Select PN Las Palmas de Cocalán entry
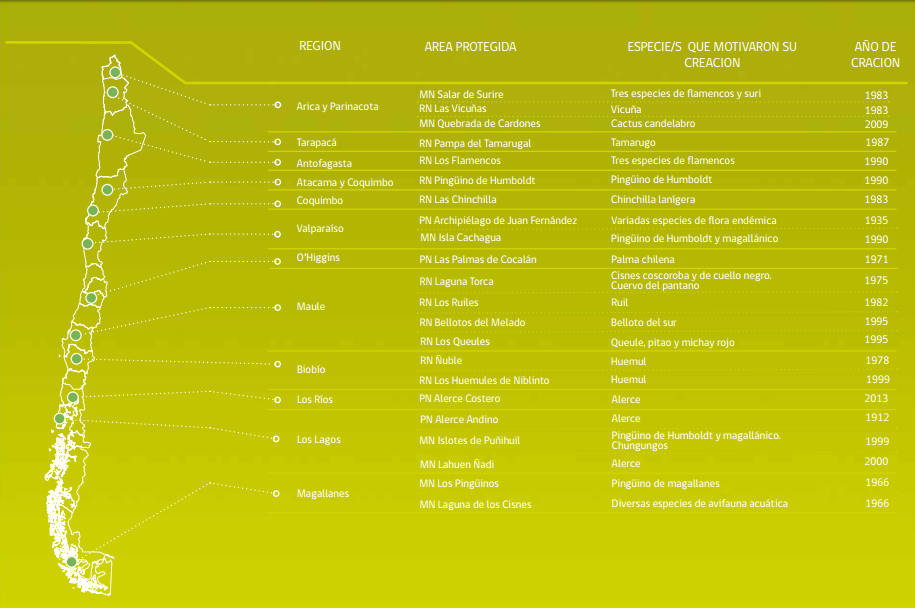This screenshot has height=608, width=915. (x=477, y=259)
